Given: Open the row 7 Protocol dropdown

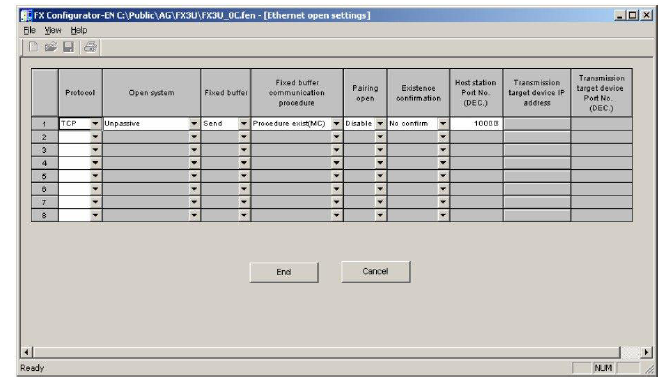Looking at the screenshot, I should [x=95, y=202].
